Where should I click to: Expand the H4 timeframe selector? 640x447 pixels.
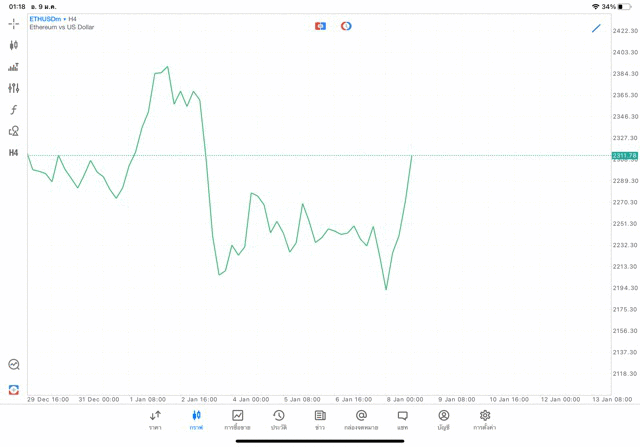(14, 153)
